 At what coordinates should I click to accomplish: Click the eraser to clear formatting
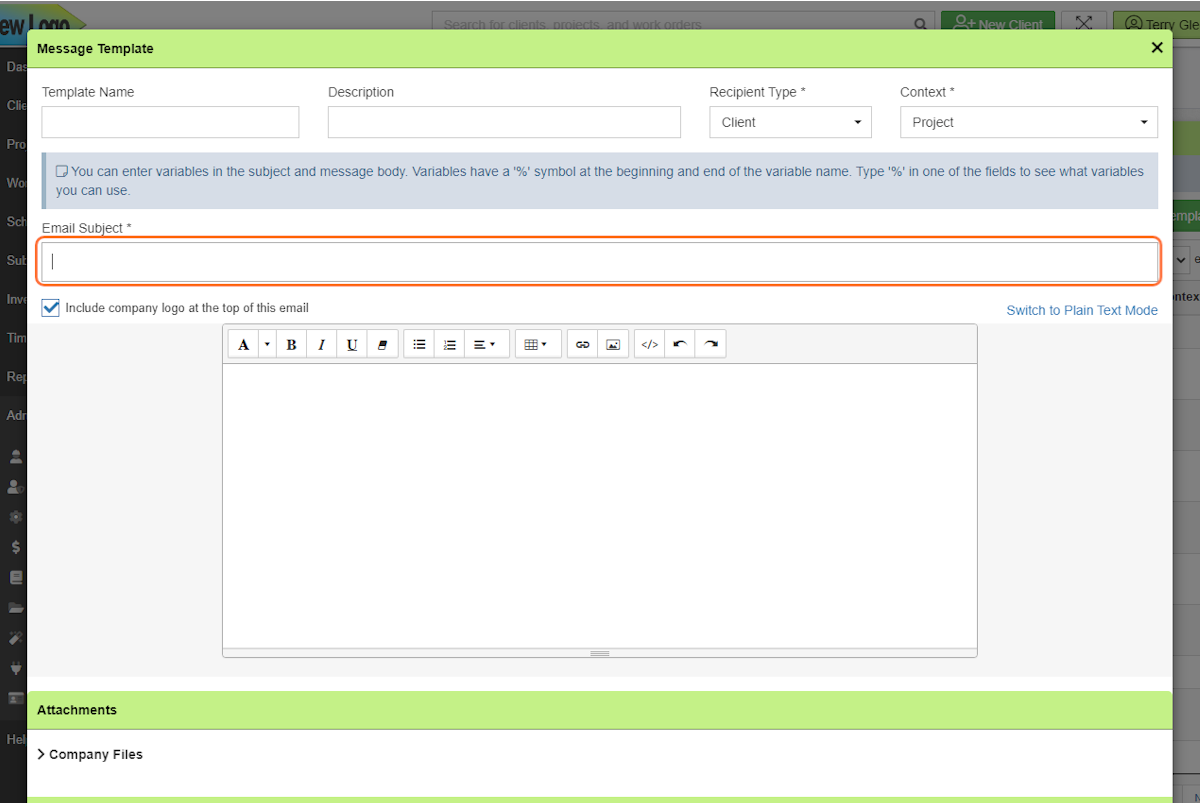click(383, 343)
